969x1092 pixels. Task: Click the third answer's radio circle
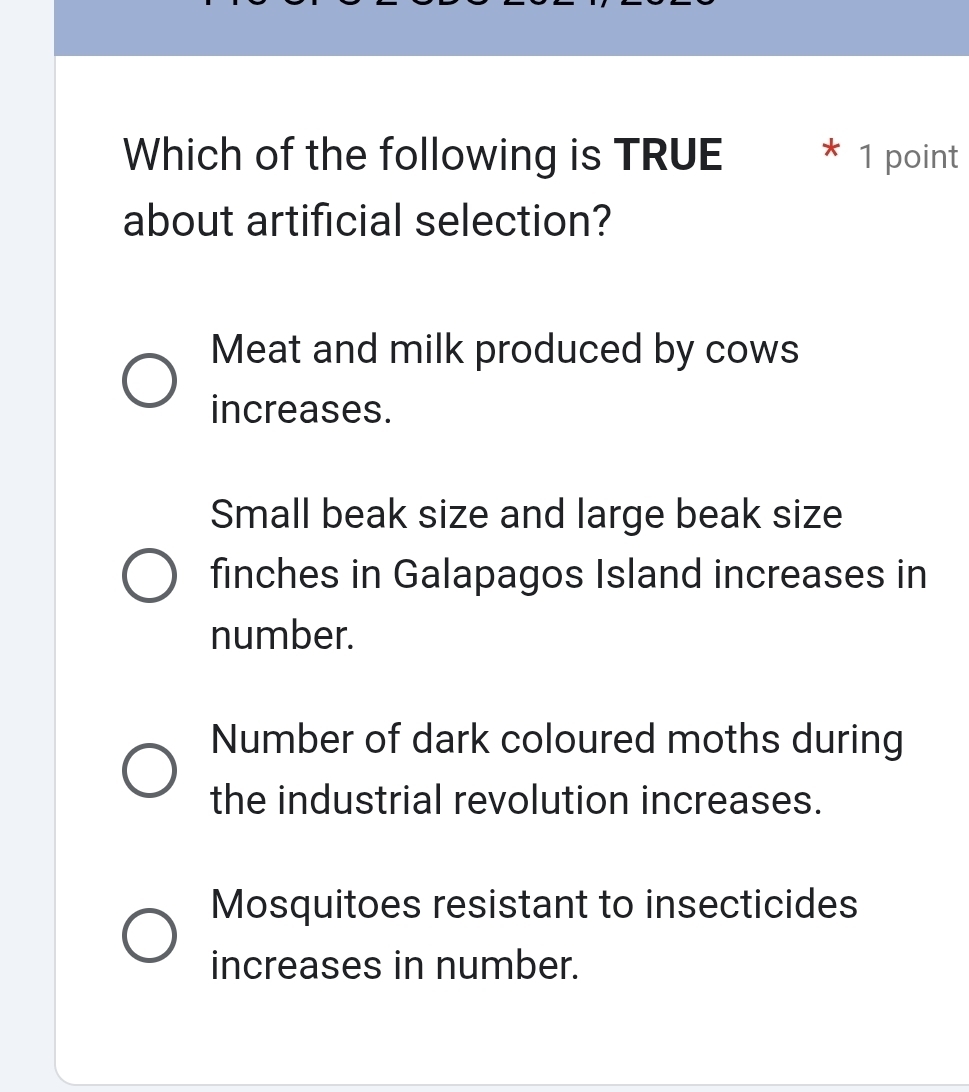149,769
